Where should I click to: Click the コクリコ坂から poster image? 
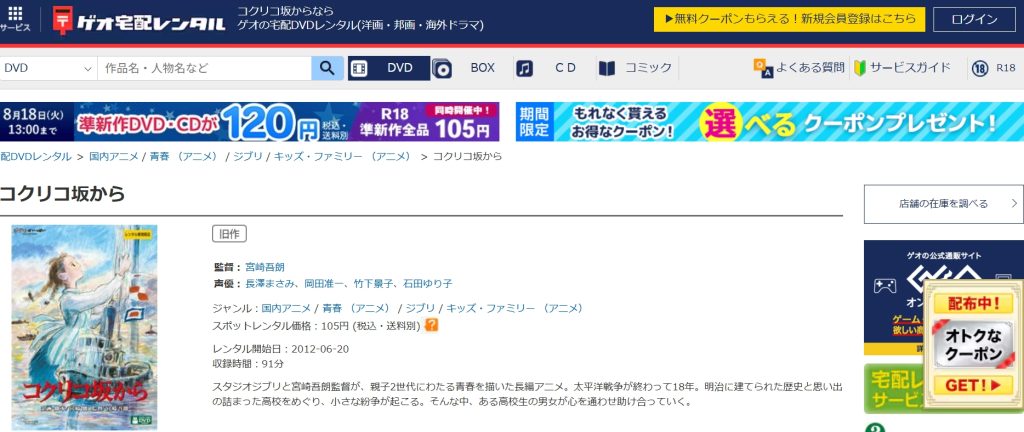click(84, 327)
